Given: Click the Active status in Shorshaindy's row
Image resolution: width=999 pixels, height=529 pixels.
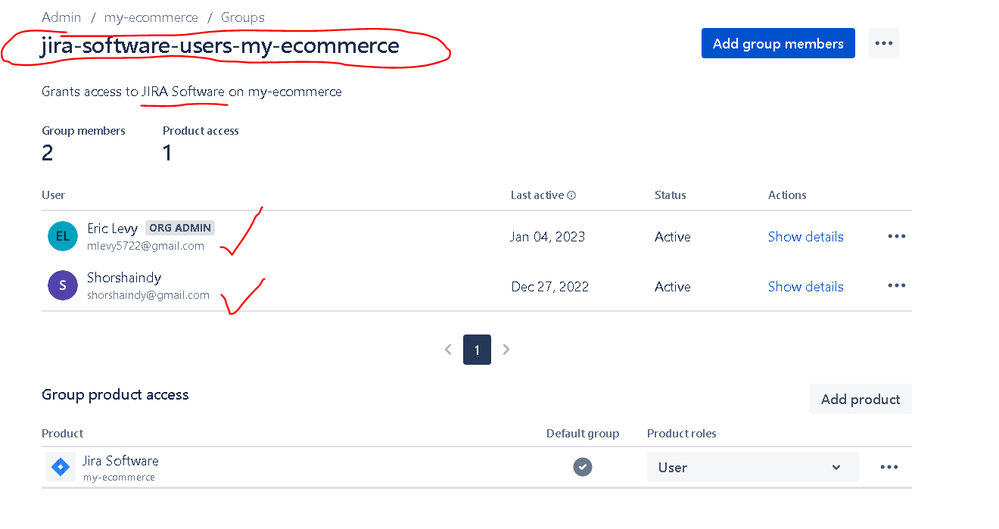Looking at the screenshot, I should pyautogui.click(x=672, y=287).
